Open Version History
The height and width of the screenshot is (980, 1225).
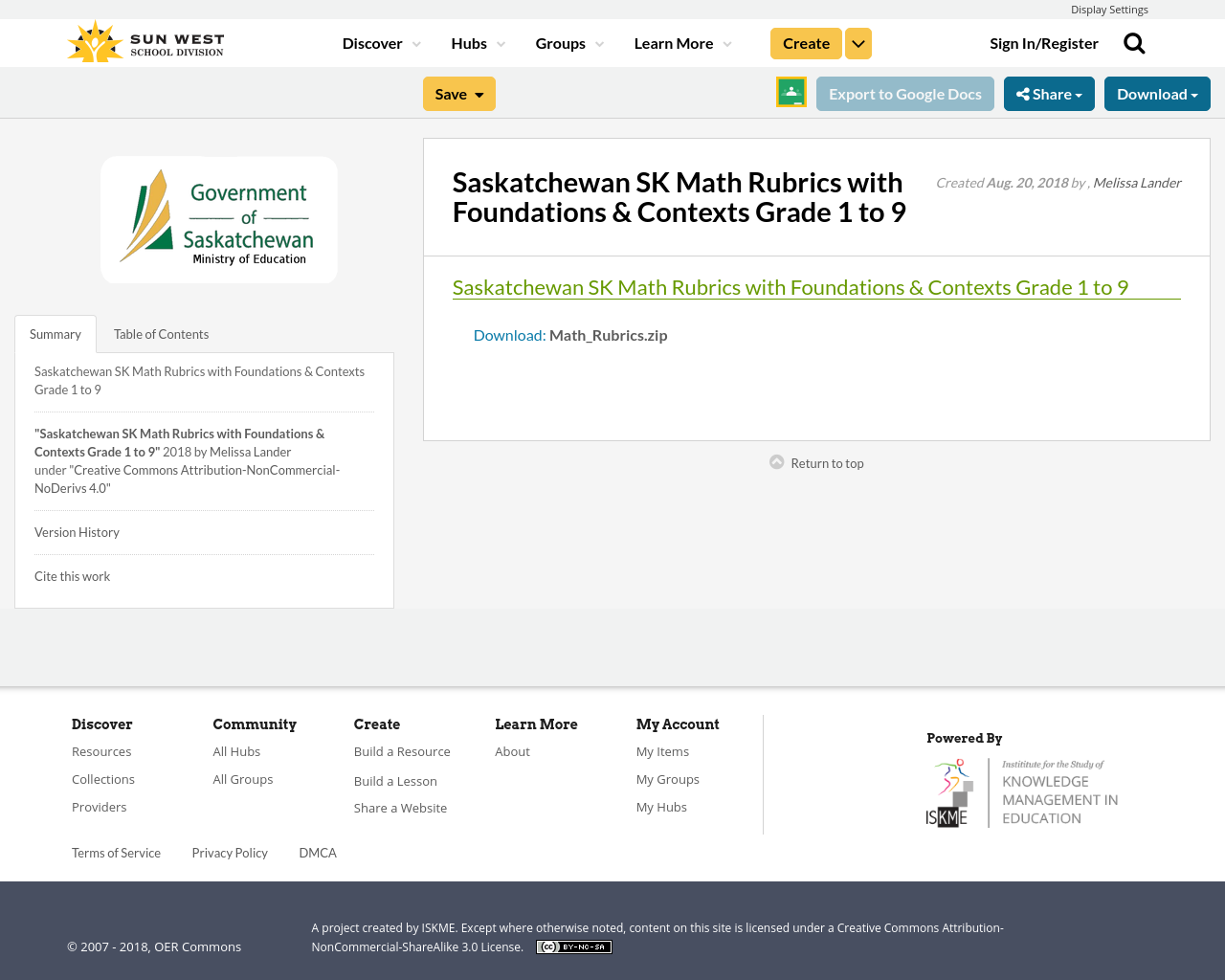[x=77, y=532]
